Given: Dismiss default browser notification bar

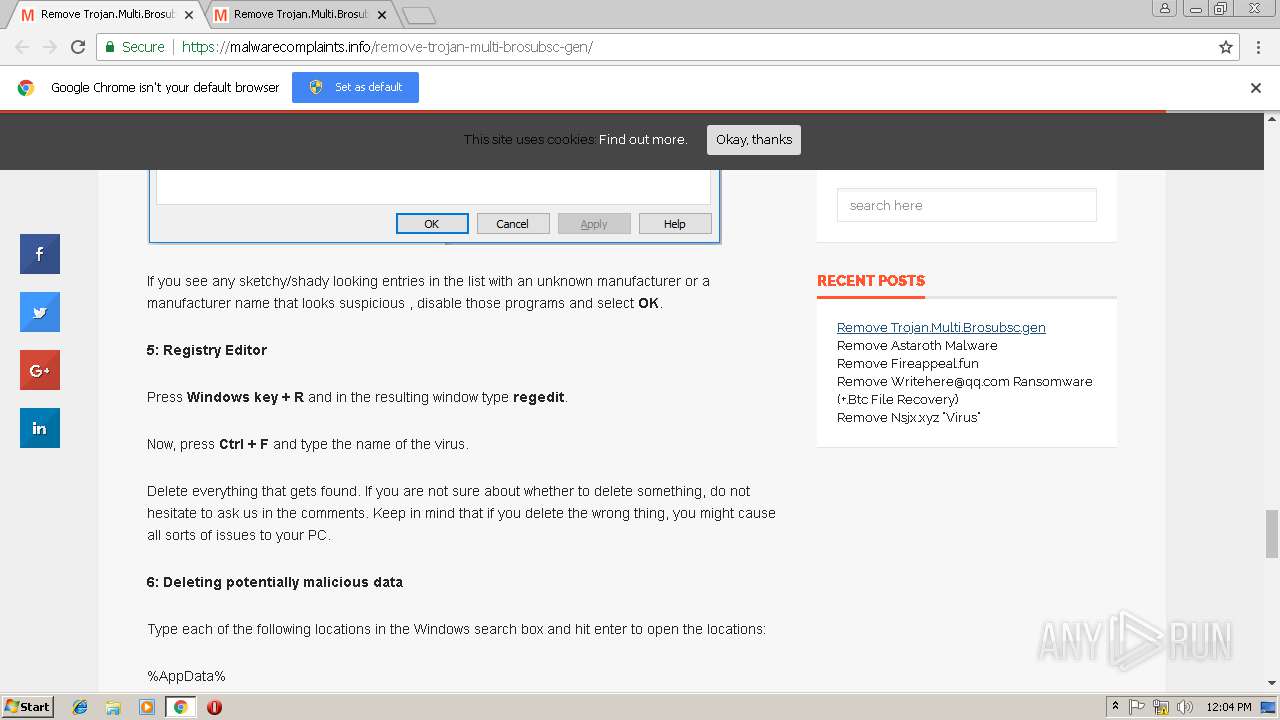Looking at the screenshot, I should tap(1256, 88).
